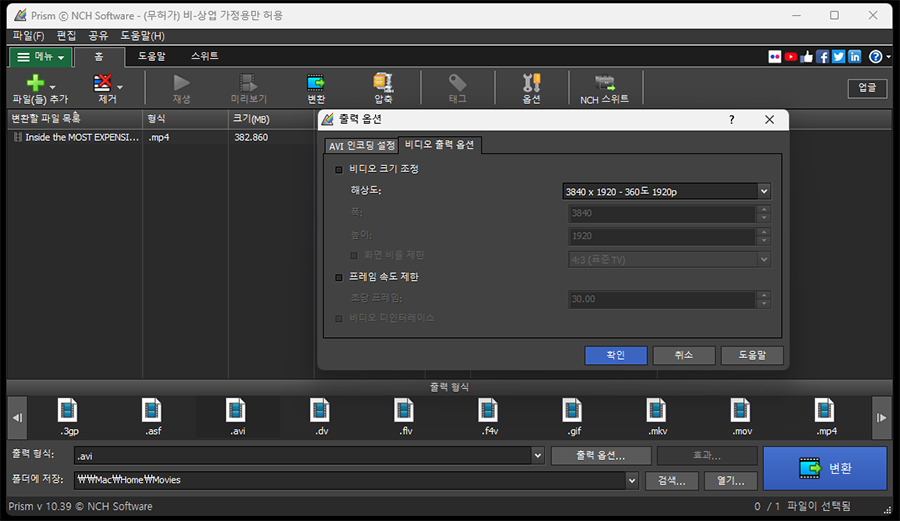
Task: Open the 편집 menu
Action: coord(67,36)
